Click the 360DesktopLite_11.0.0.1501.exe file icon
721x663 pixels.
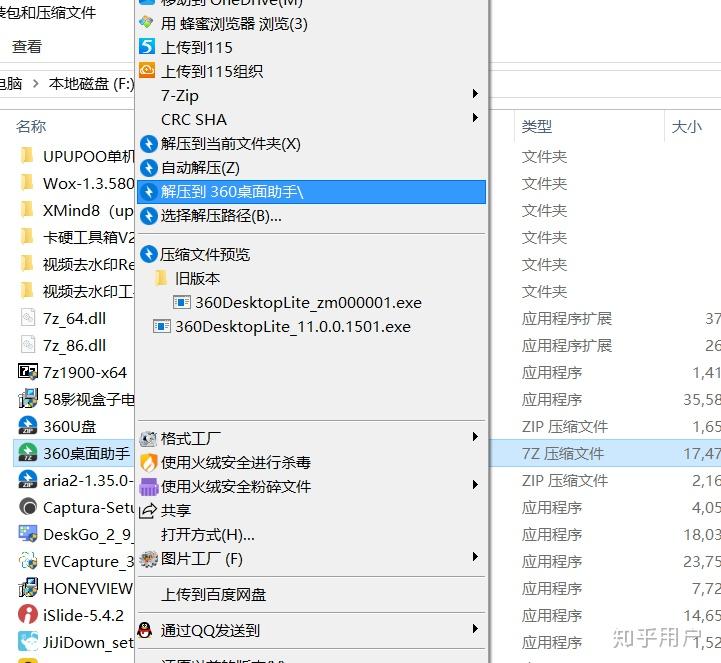point(161,326)
